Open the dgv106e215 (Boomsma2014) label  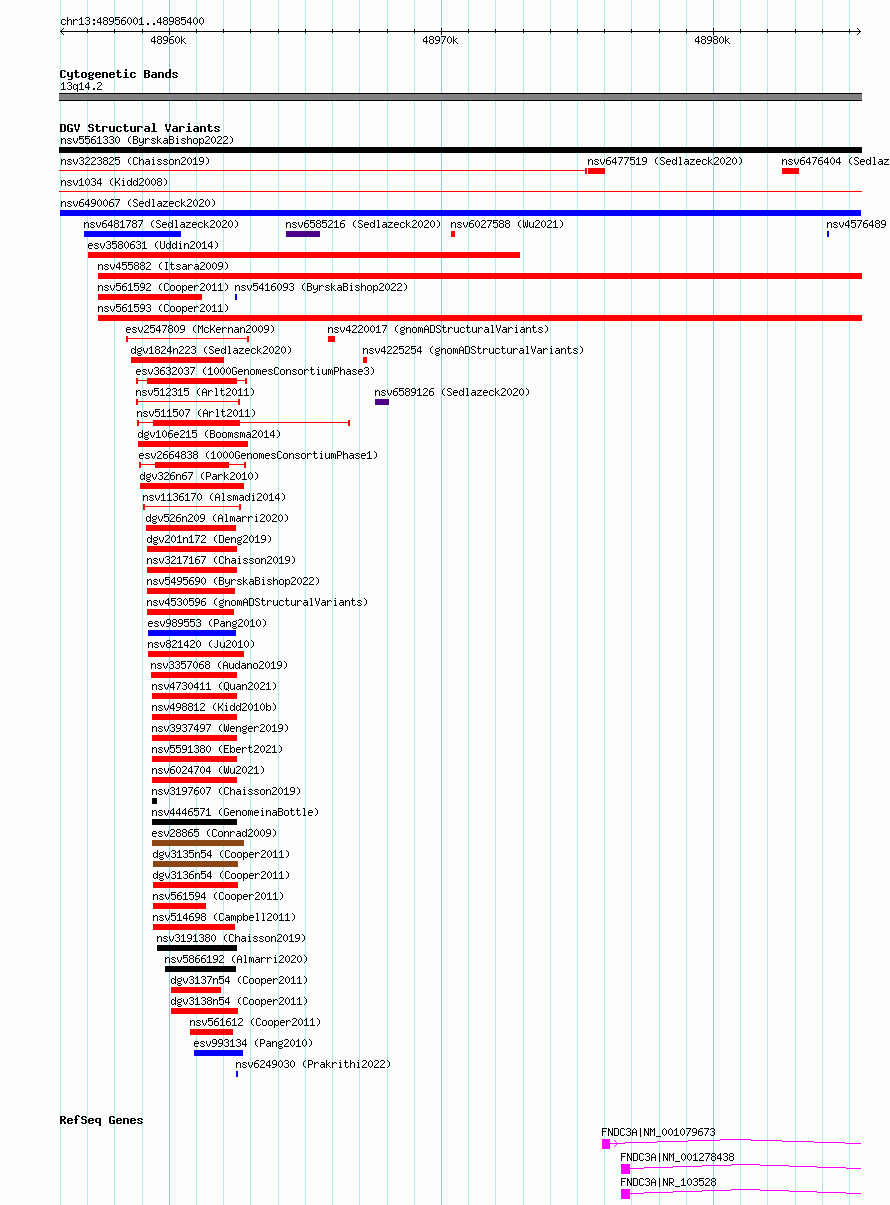(x=209, y=434)
